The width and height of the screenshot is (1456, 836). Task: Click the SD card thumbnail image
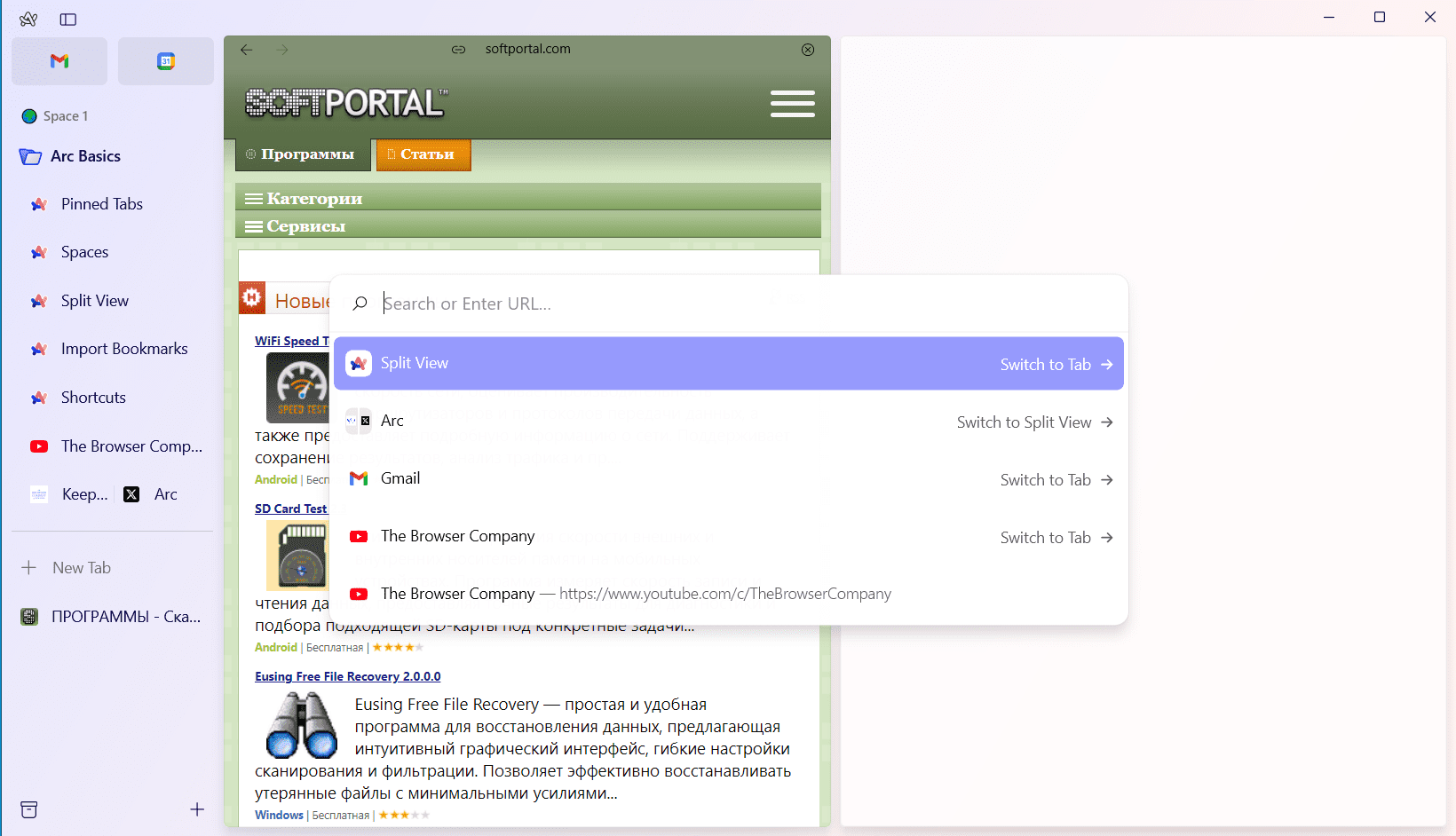click(x=298, y=555)
